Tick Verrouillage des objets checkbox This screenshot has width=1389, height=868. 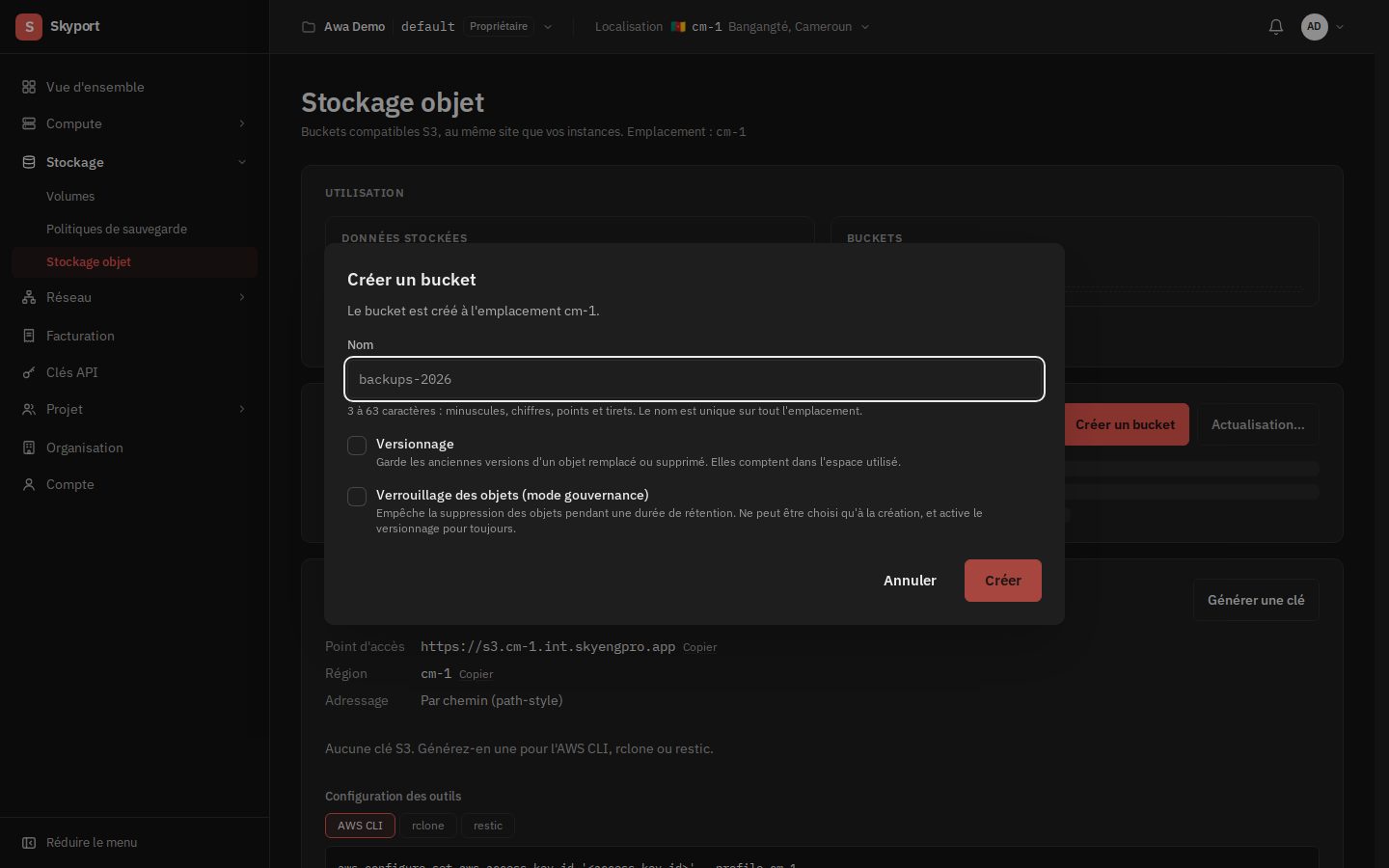357,497
